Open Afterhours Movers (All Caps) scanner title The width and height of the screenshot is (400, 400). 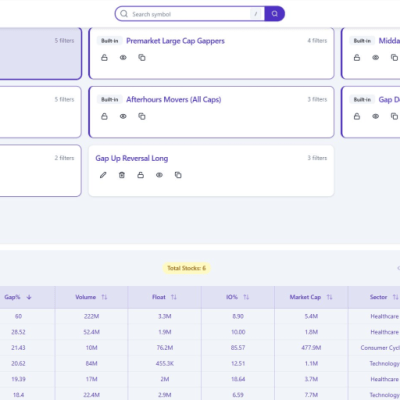(174, 99)
